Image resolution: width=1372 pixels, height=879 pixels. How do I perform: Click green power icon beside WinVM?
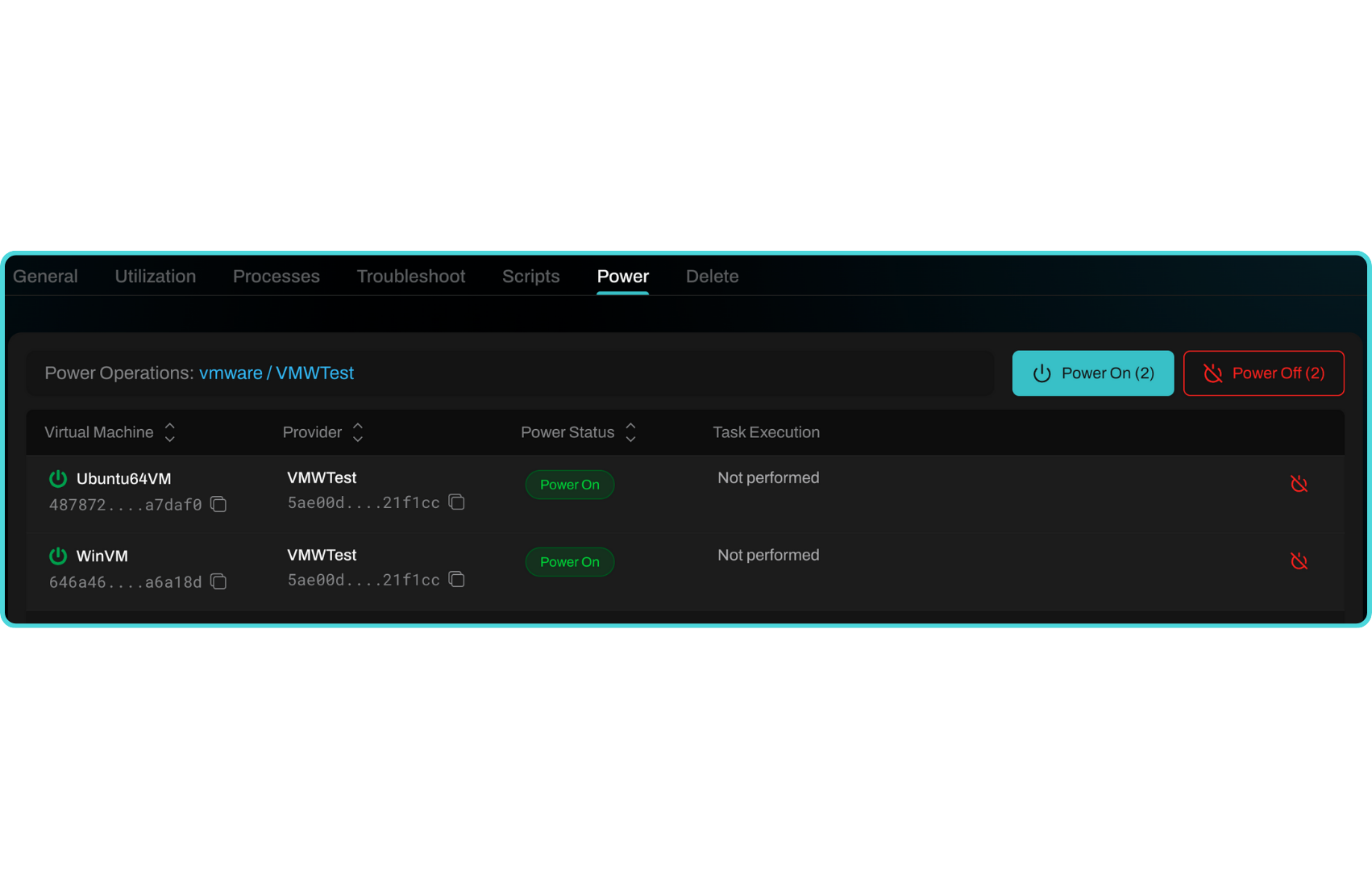58,556
